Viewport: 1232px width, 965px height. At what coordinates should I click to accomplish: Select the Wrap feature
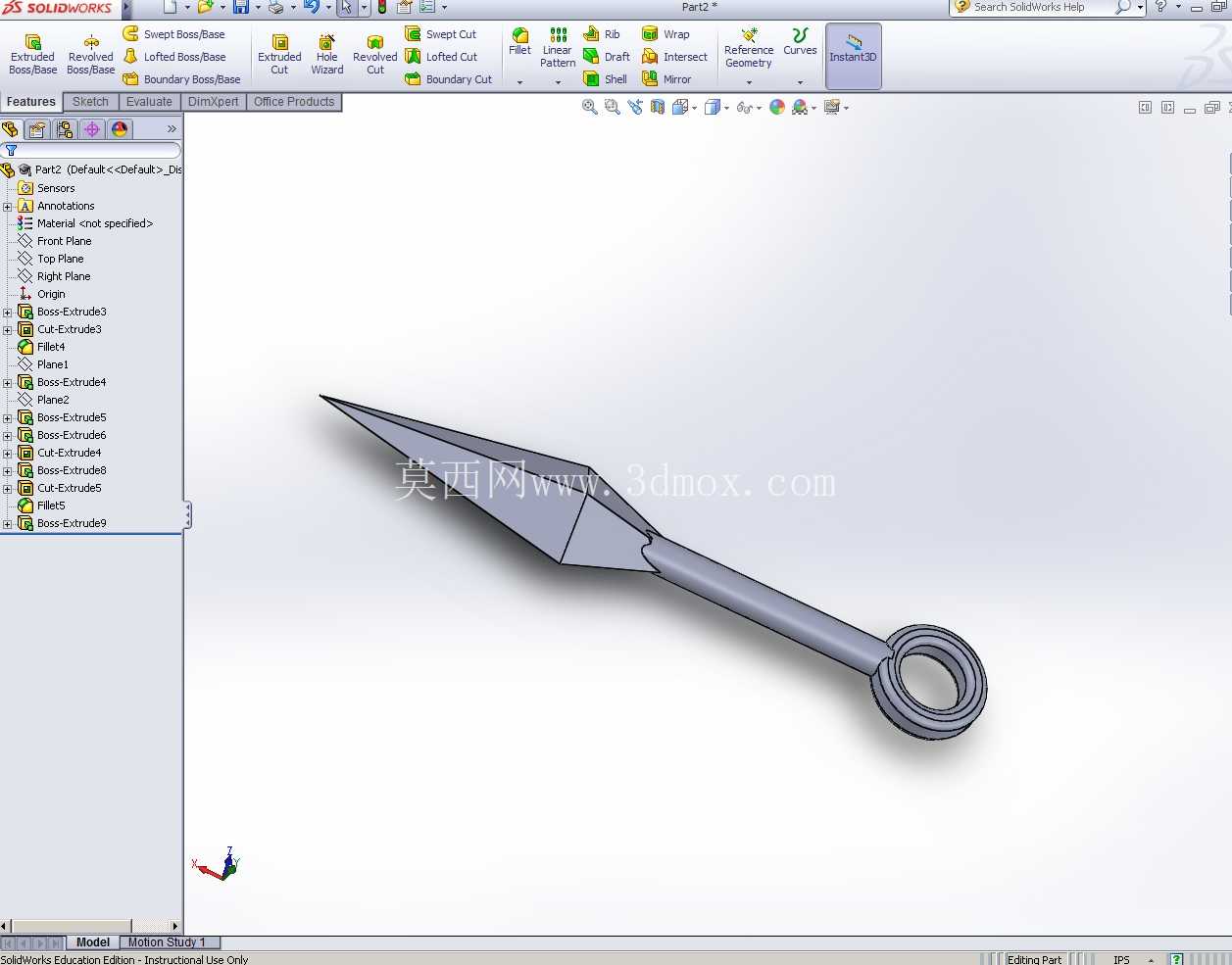pos(665,34)
